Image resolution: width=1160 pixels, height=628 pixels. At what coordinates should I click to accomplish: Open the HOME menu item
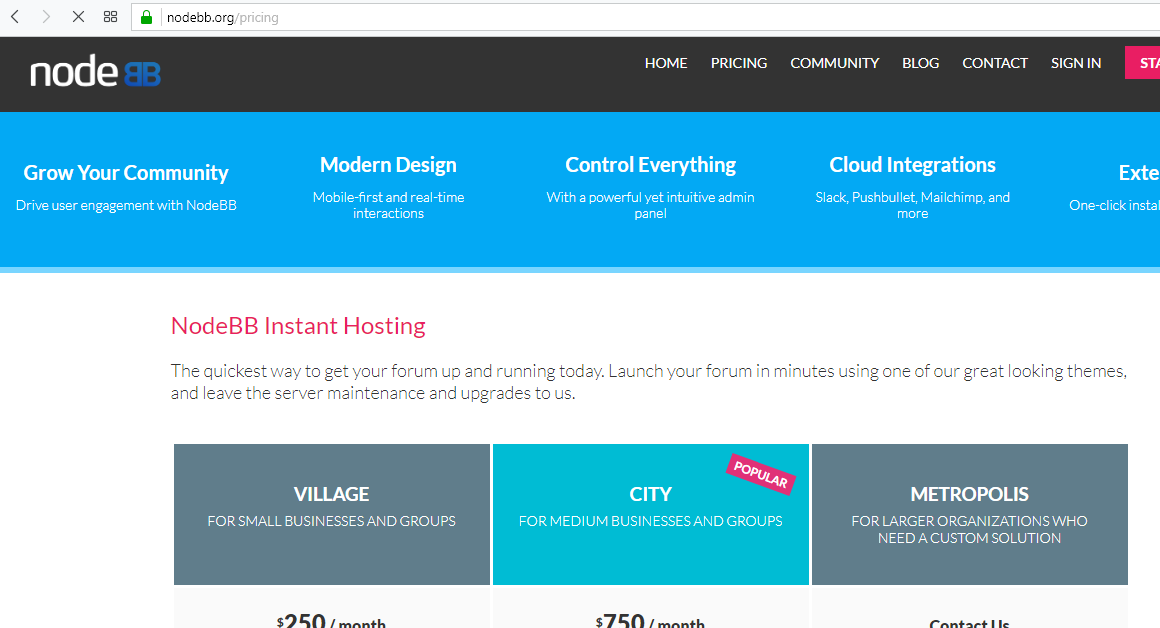pos(666,63)
